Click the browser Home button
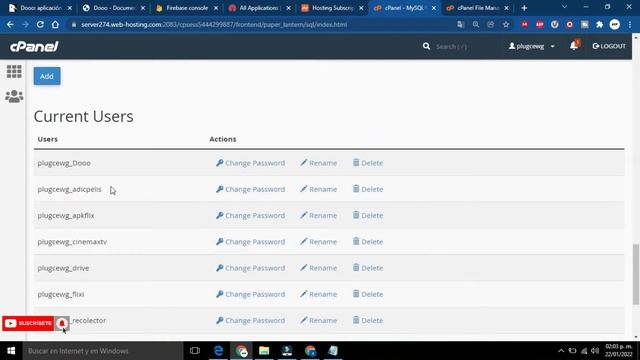 coord(55,24)
